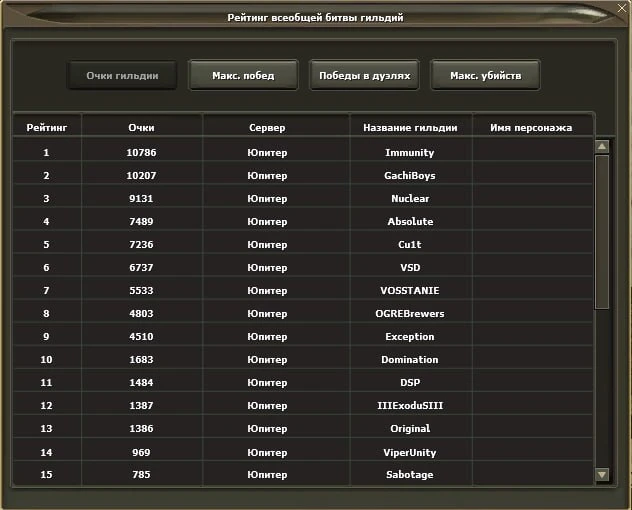Select the DSP guild name

pos(410,383)
